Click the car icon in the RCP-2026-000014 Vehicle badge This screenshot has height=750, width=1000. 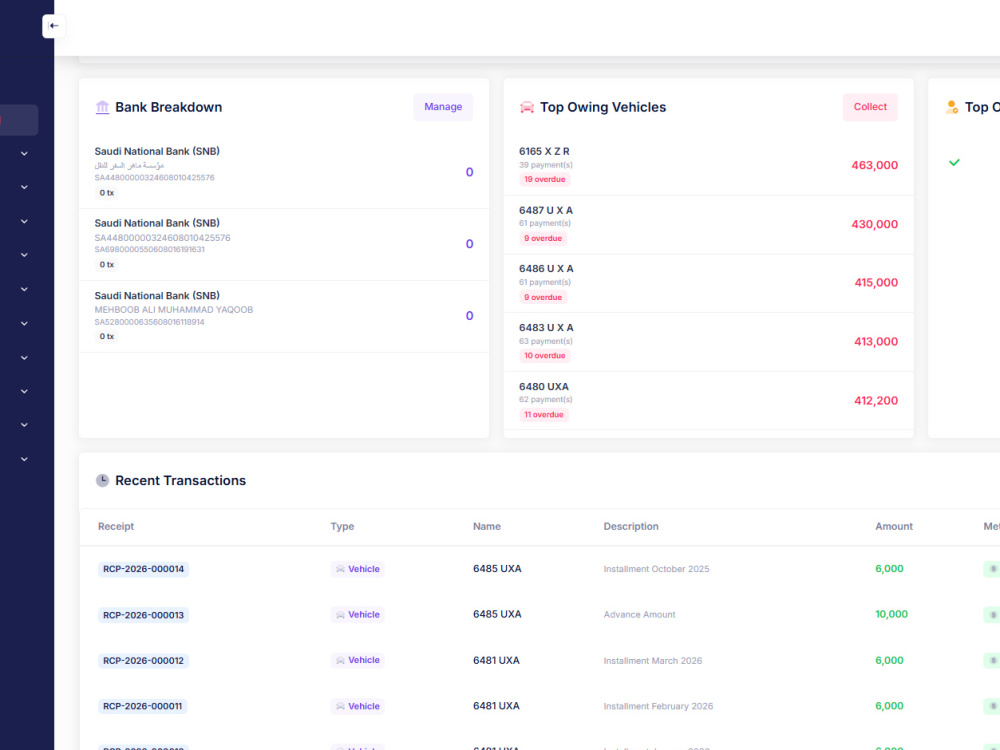tap(341, 569)
